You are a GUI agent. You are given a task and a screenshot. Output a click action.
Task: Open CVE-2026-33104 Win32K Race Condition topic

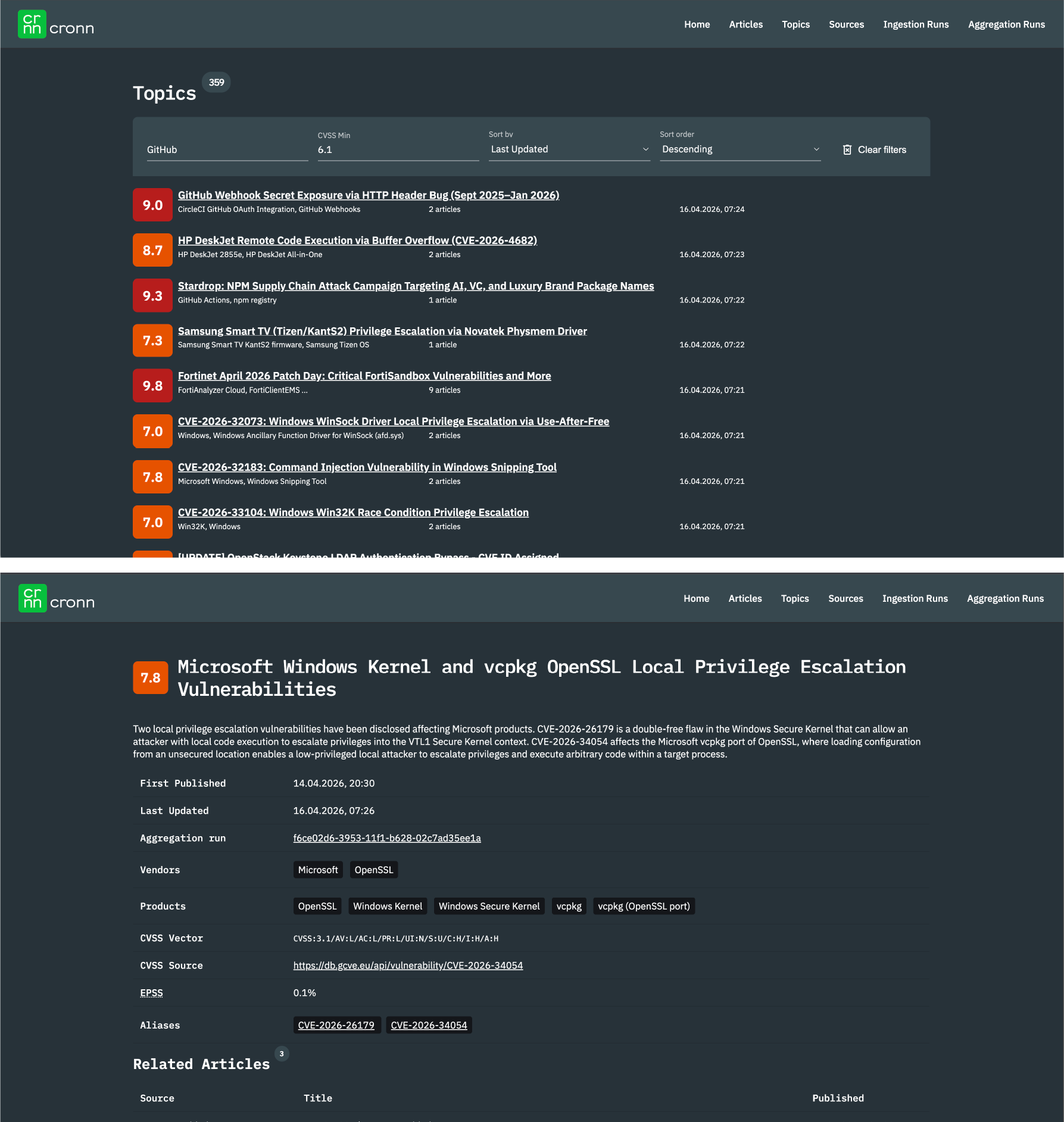click(x=353, y=512)
